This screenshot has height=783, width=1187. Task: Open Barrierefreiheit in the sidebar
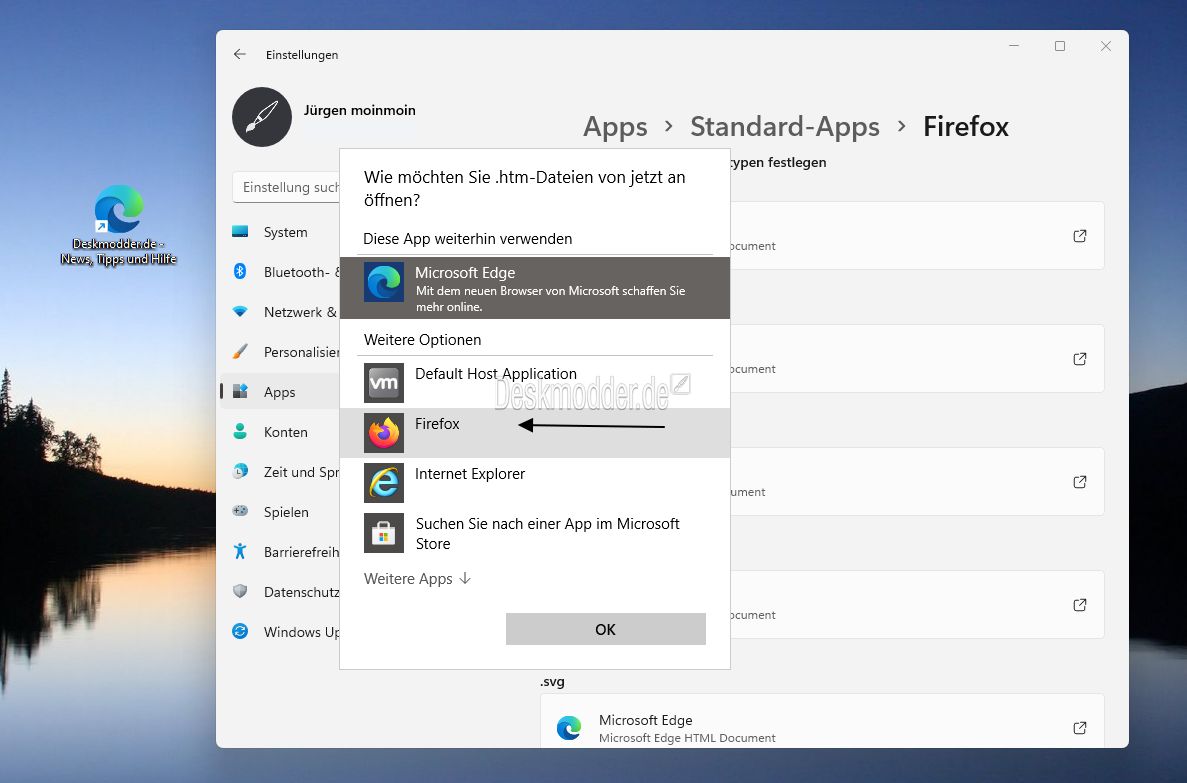[280, 552]
